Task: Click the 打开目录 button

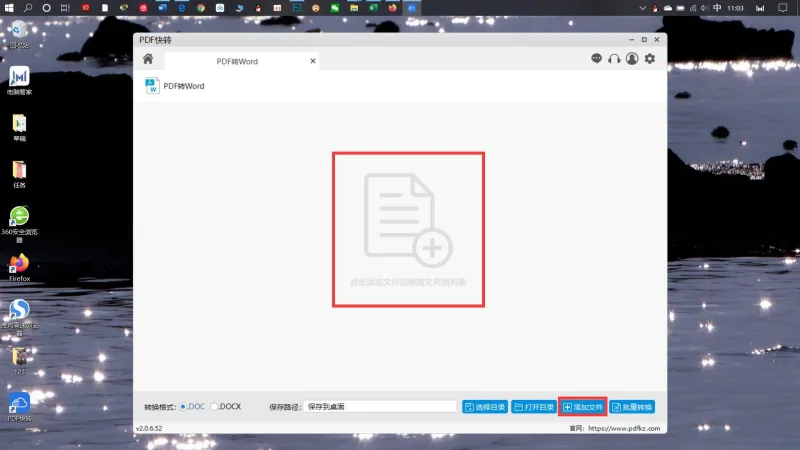Action: [534, 407]
